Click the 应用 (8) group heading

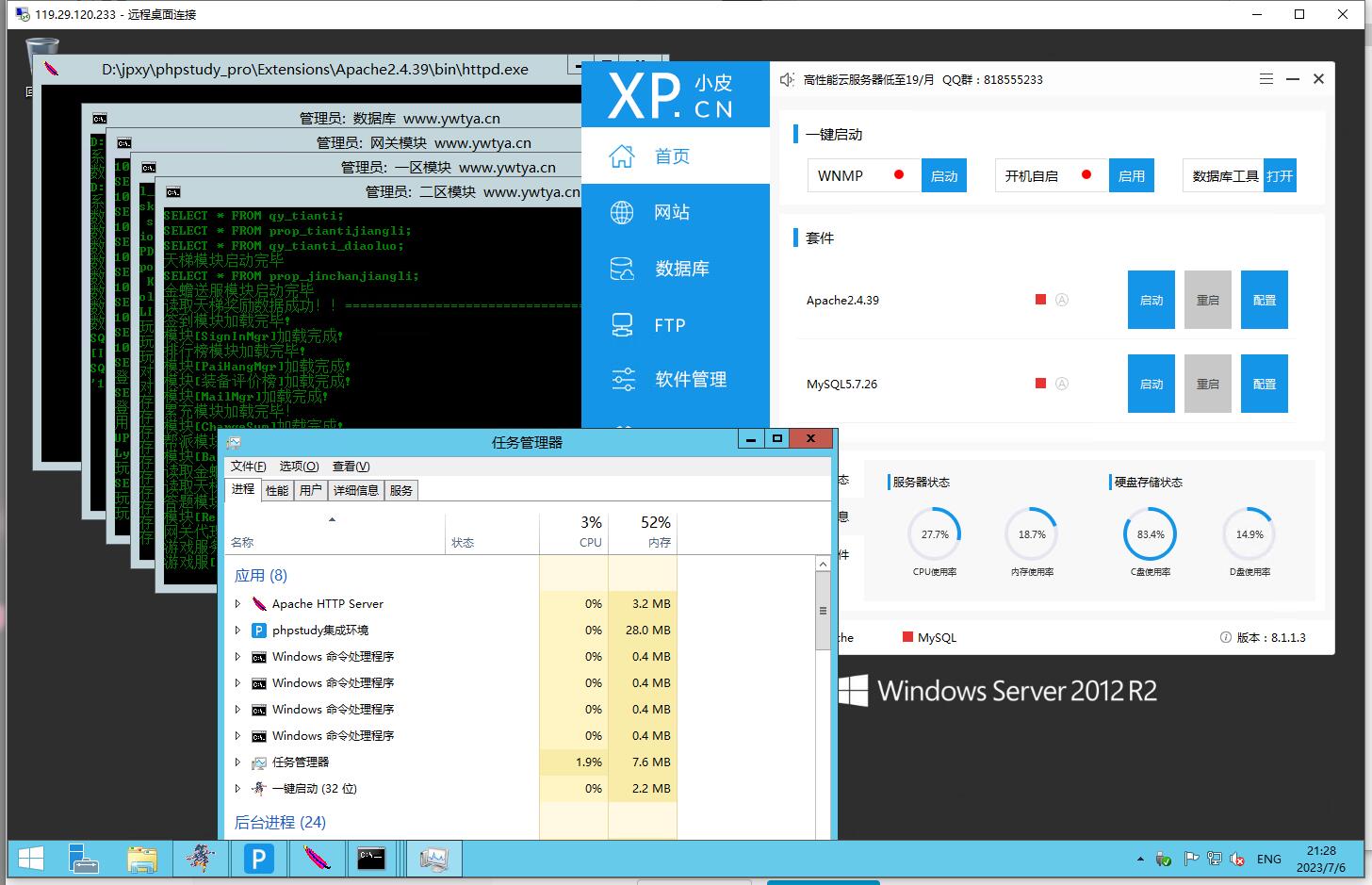coord(261,575)
